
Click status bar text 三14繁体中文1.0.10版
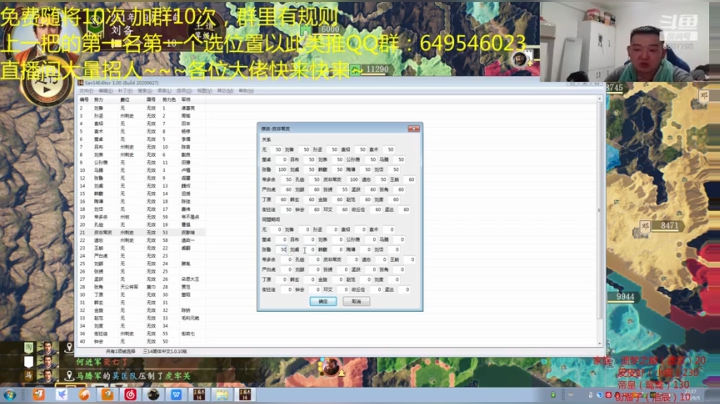click(x=165, y=352)
